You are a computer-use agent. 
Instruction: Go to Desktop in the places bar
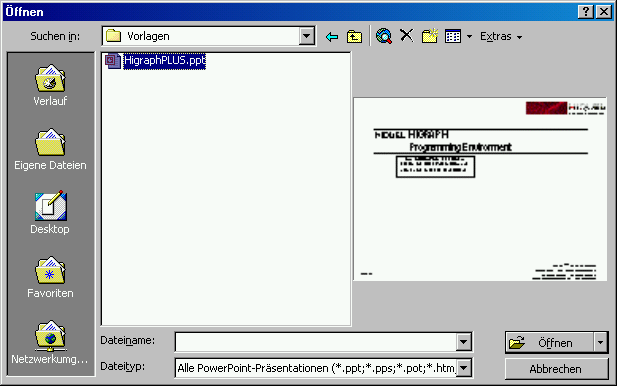tap(50, 213)
